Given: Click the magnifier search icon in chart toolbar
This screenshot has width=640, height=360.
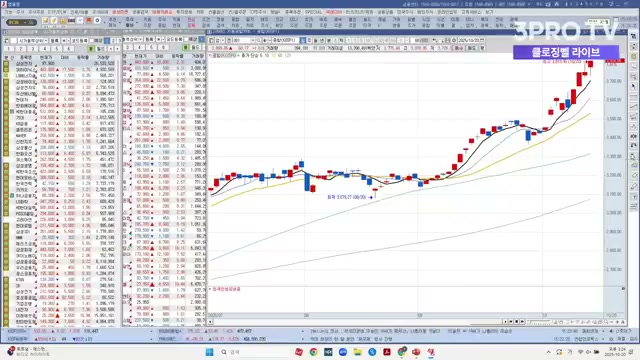Looking at the screenshot, I should pyautogui.click(x=258, y=40).
